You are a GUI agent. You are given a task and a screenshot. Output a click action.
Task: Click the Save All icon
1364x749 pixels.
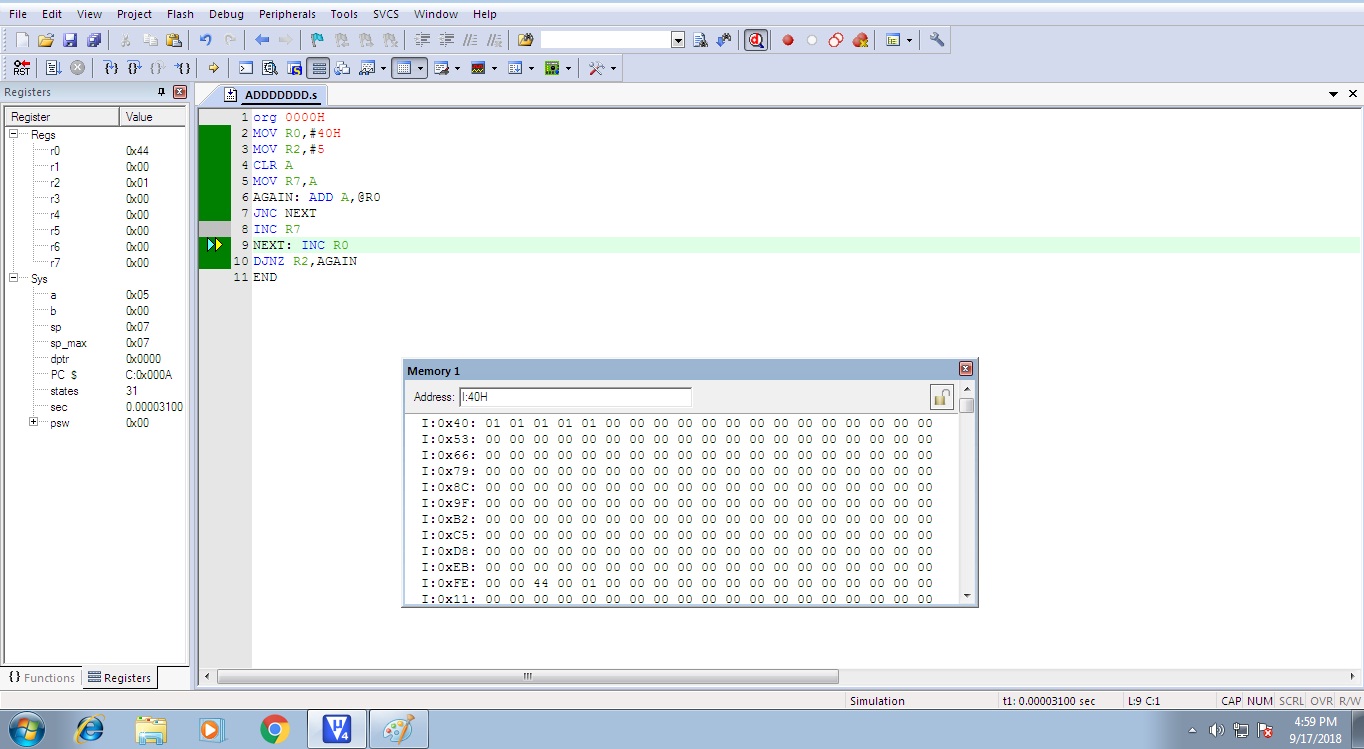pyautogui.click(x=94, y=40)
